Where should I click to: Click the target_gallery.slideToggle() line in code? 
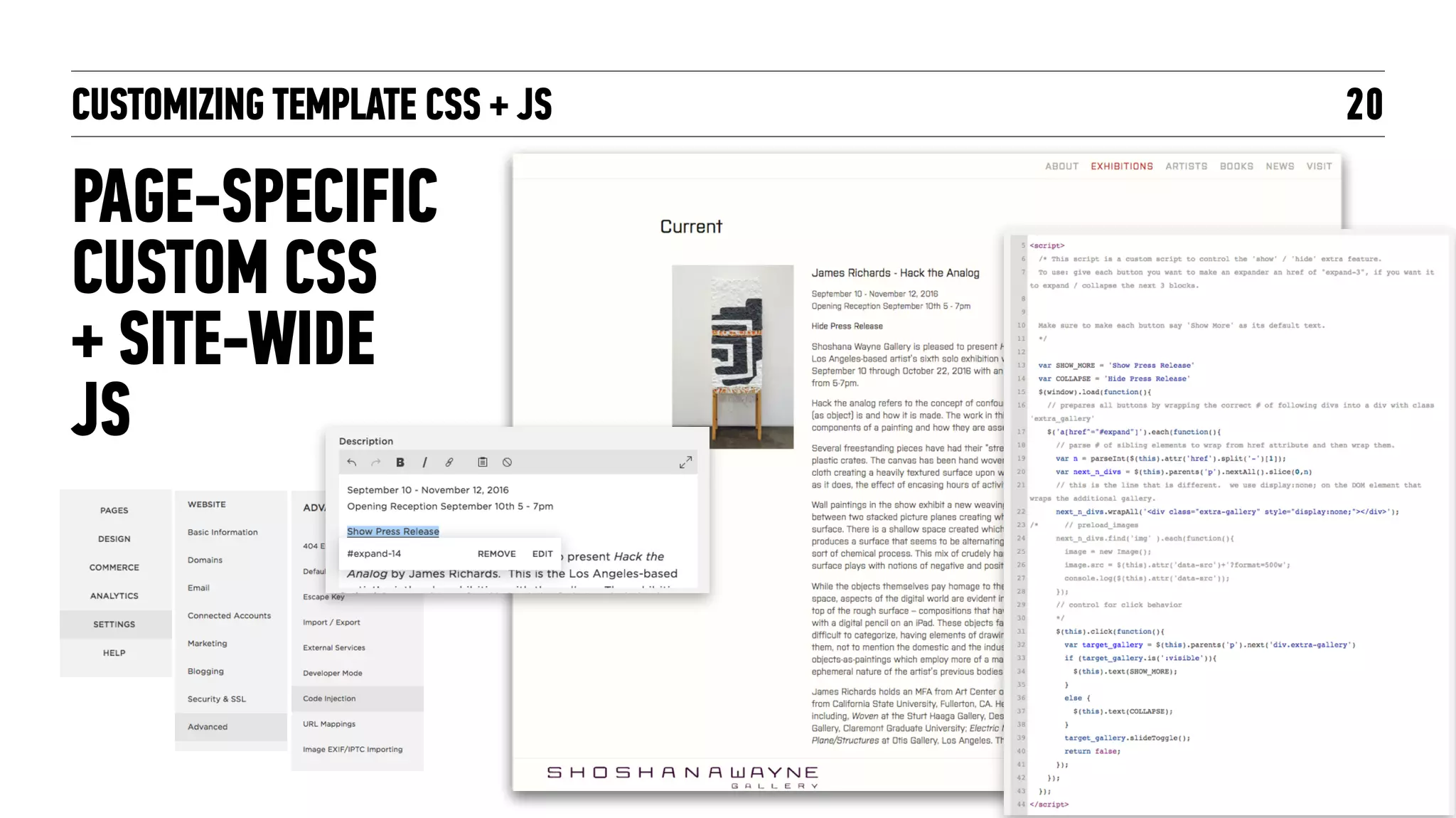point(1128,738)
